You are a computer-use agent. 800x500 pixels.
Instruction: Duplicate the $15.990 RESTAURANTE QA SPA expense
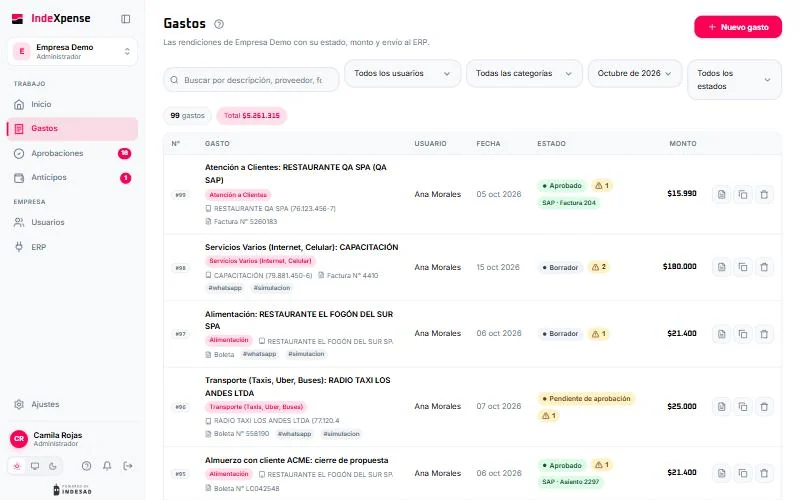pyautogui.click(x=743, y=194)
